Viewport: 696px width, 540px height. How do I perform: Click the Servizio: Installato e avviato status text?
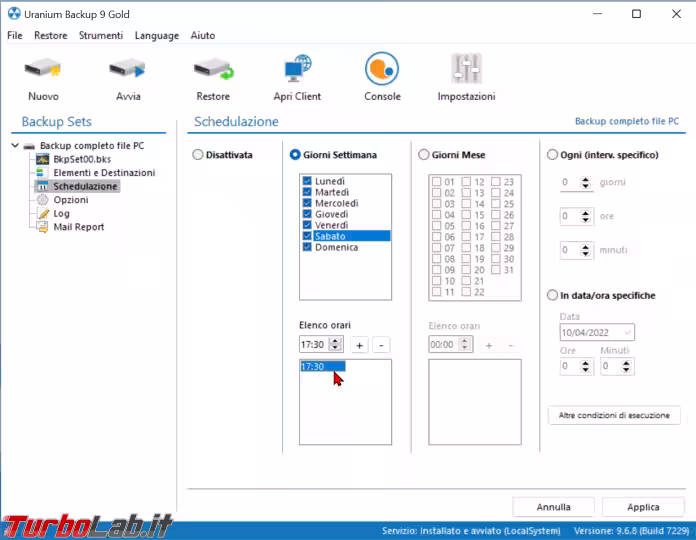click(471, 531)
